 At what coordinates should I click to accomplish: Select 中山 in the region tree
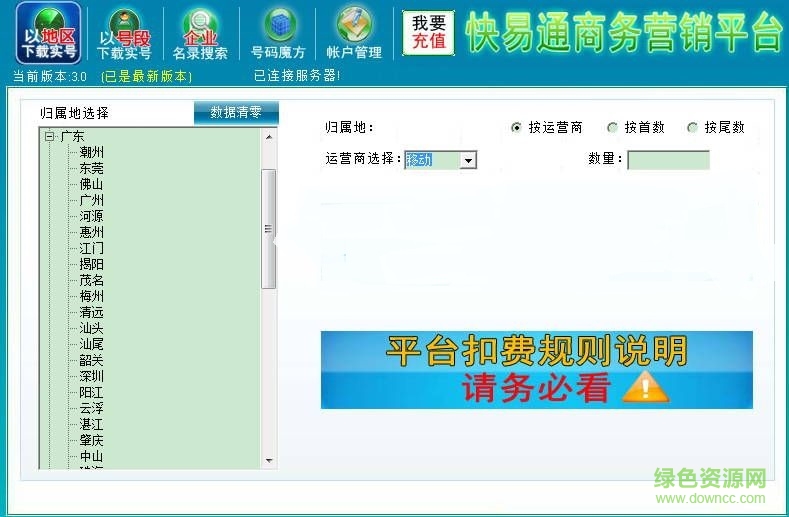click(92, 456)
